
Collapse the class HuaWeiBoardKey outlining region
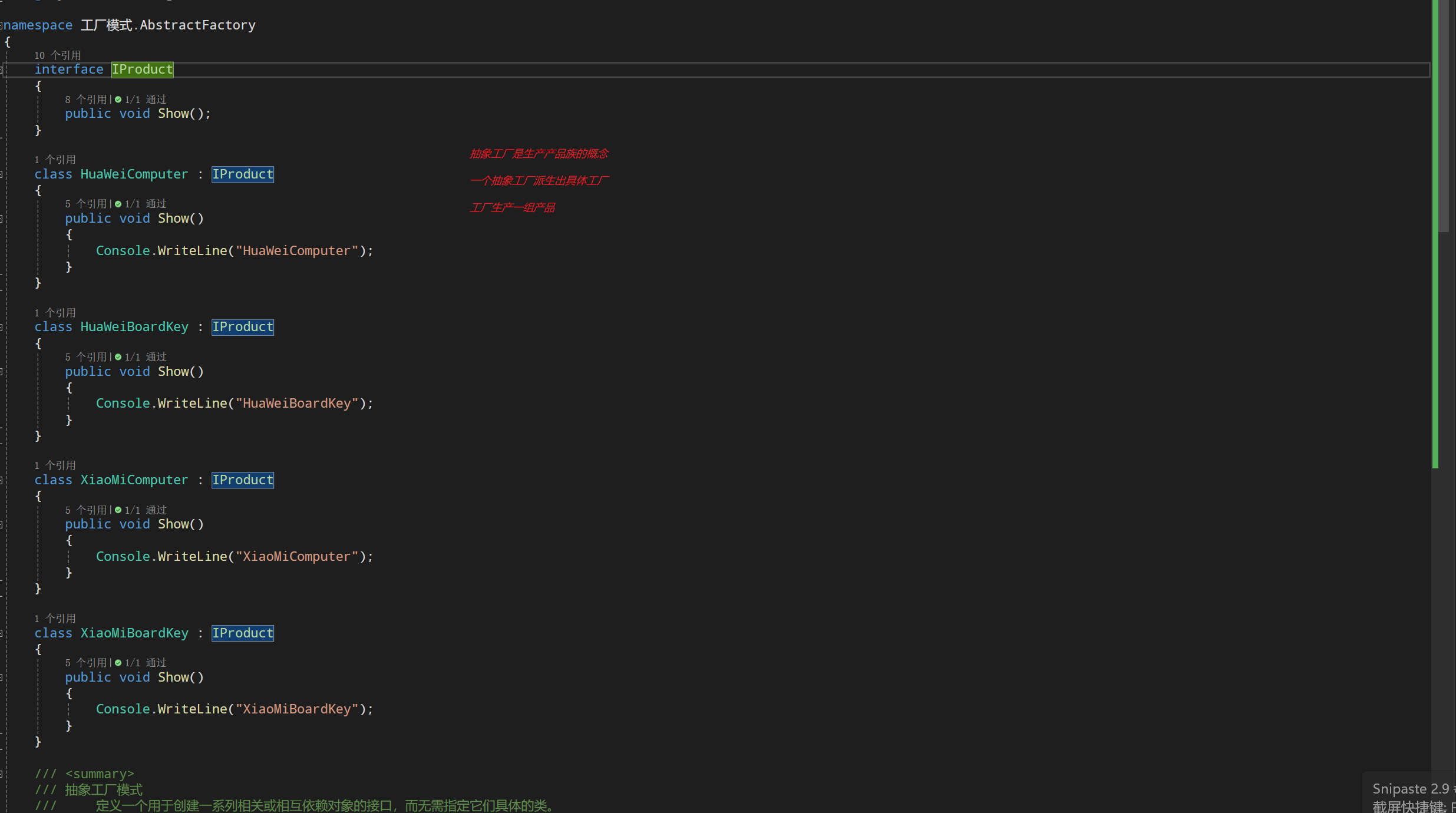(x=1, y=327)
